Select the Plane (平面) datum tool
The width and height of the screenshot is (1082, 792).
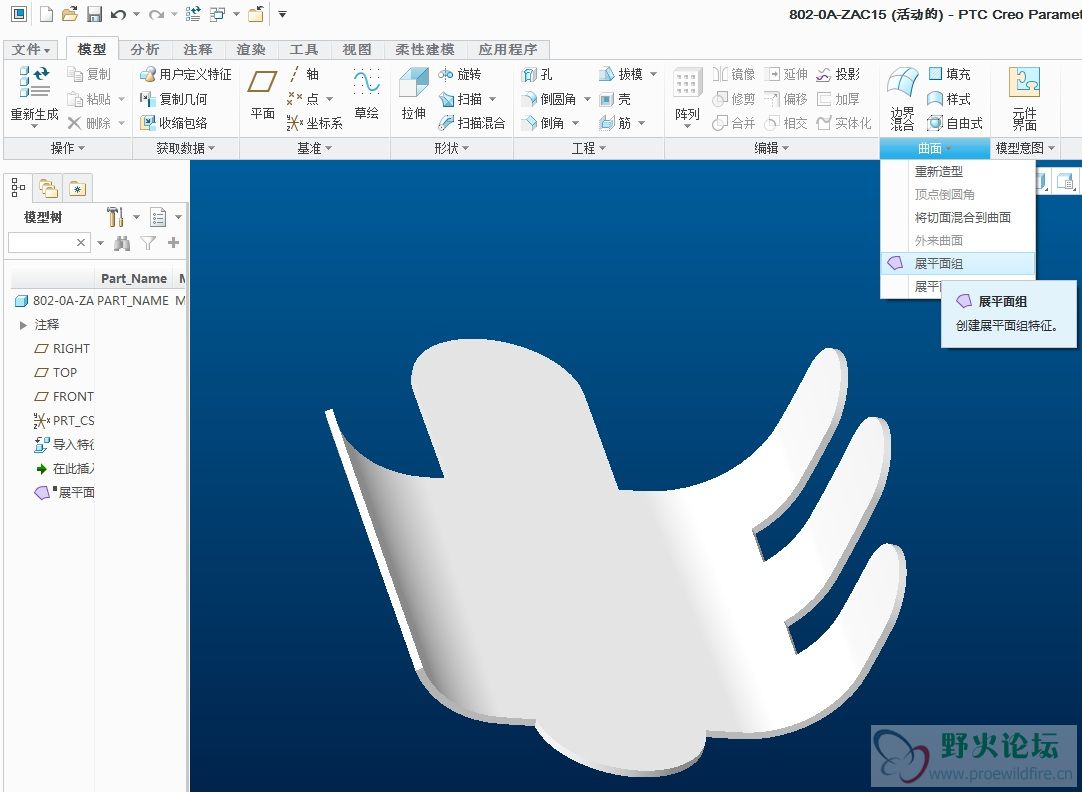point(262,94)
